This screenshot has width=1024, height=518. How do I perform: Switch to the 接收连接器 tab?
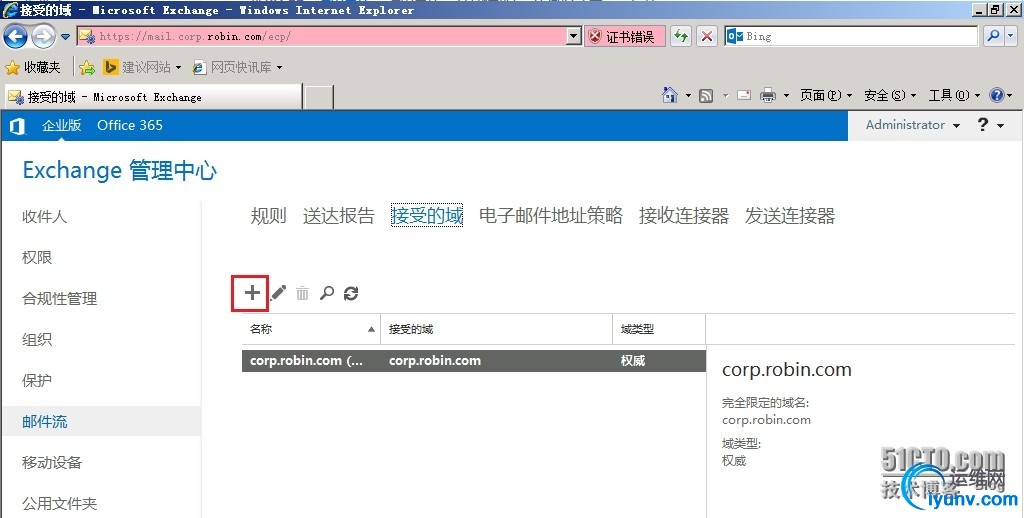pos(684,216)
